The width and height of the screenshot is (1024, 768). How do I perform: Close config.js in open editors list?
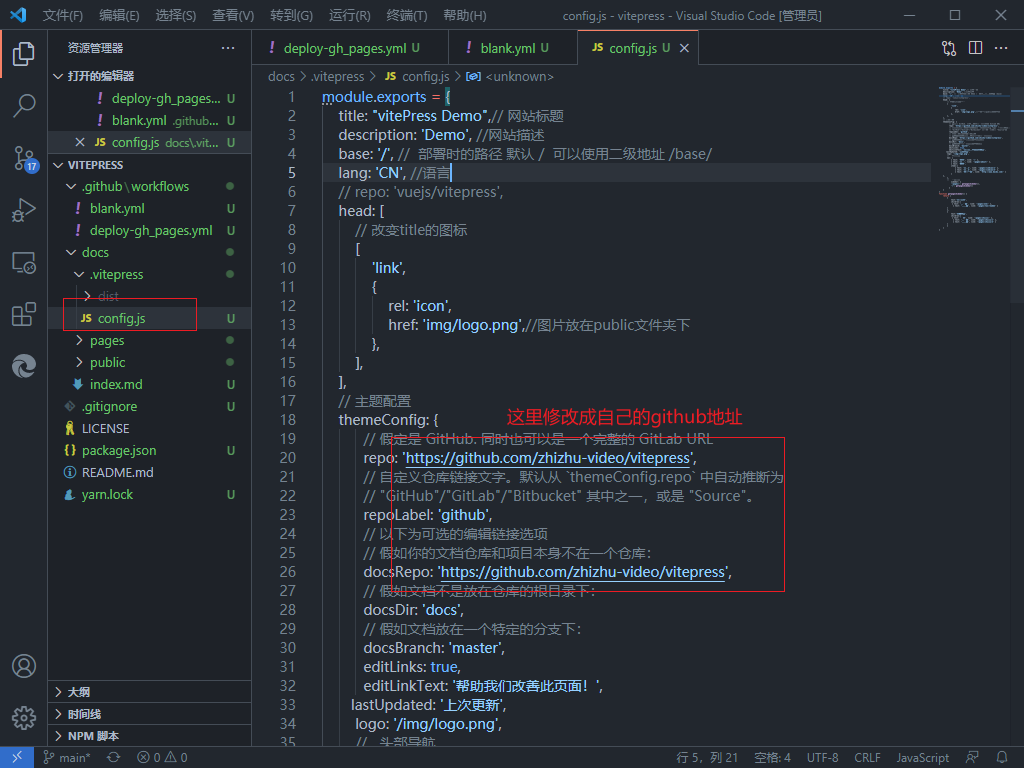pos(80,142)
